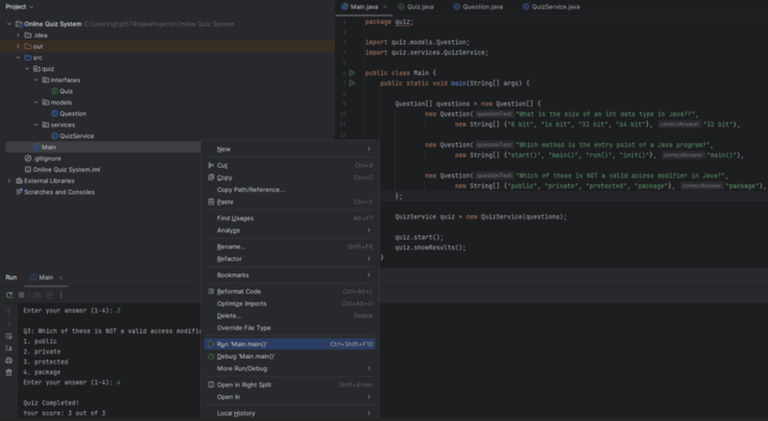Switch to the Question.java editor tab

click(480, 7)
